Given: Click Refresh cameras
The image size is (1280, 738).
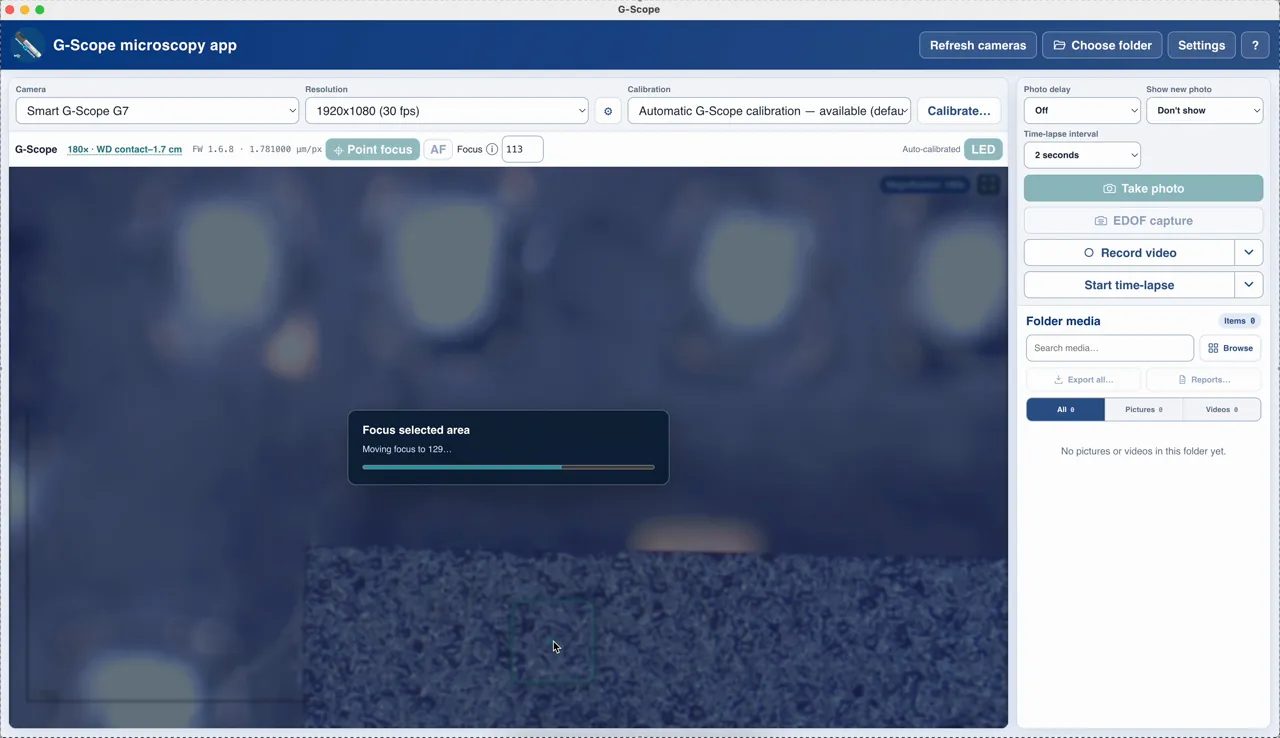Looking at the screenshot, I should point(978,45).
